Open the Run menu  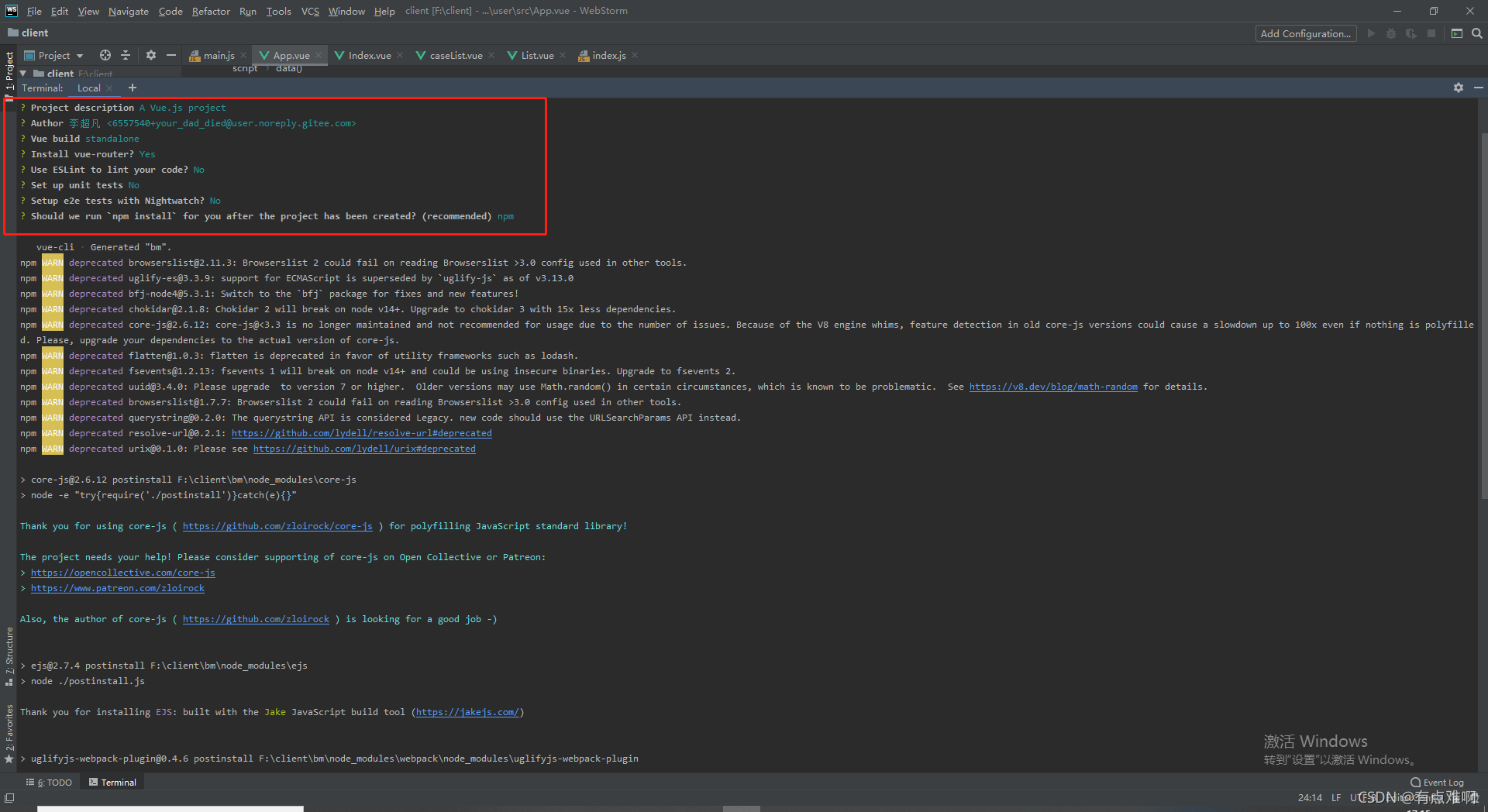click(x=248, y=11)
